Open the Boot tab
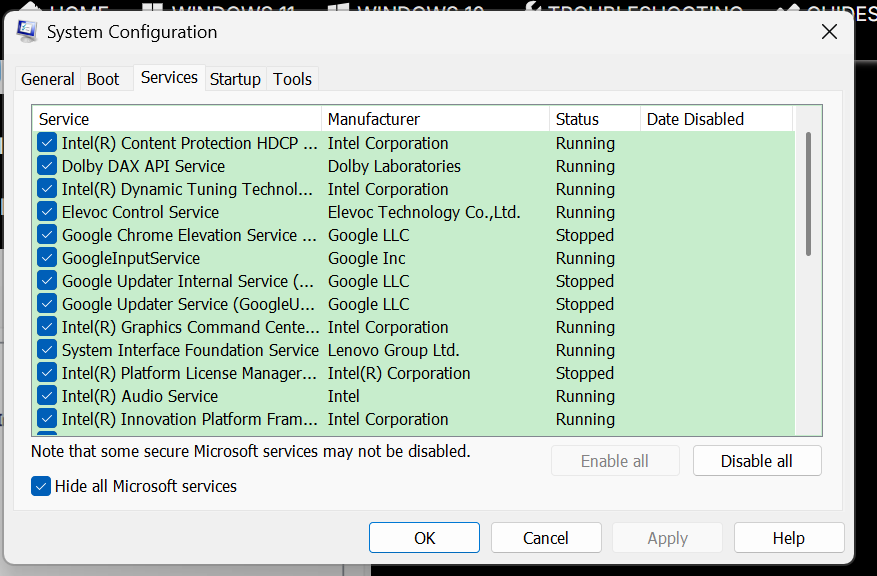The width and height of the screenshot is (877, 576). [103, 78]
